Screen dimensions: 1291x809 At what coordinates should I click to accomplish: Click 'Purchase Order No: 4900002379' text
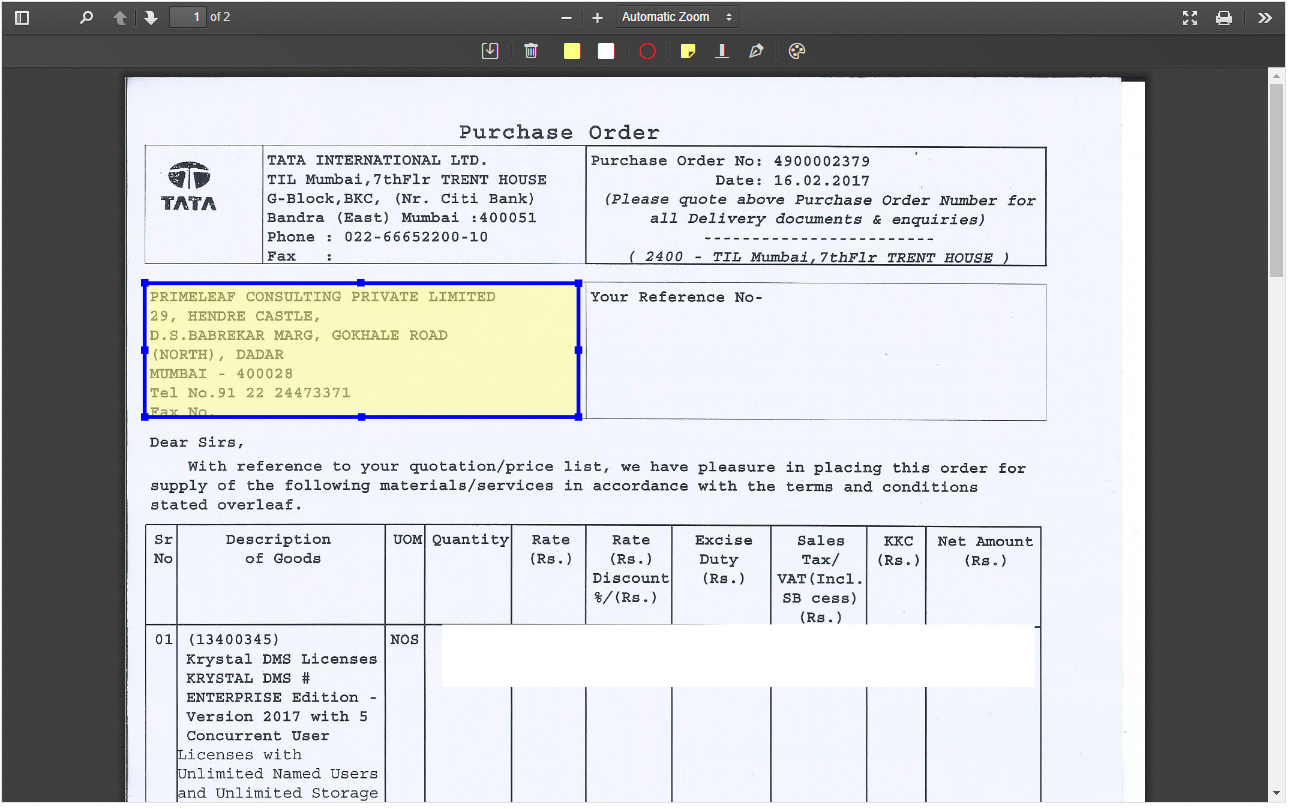click(730, 161)
